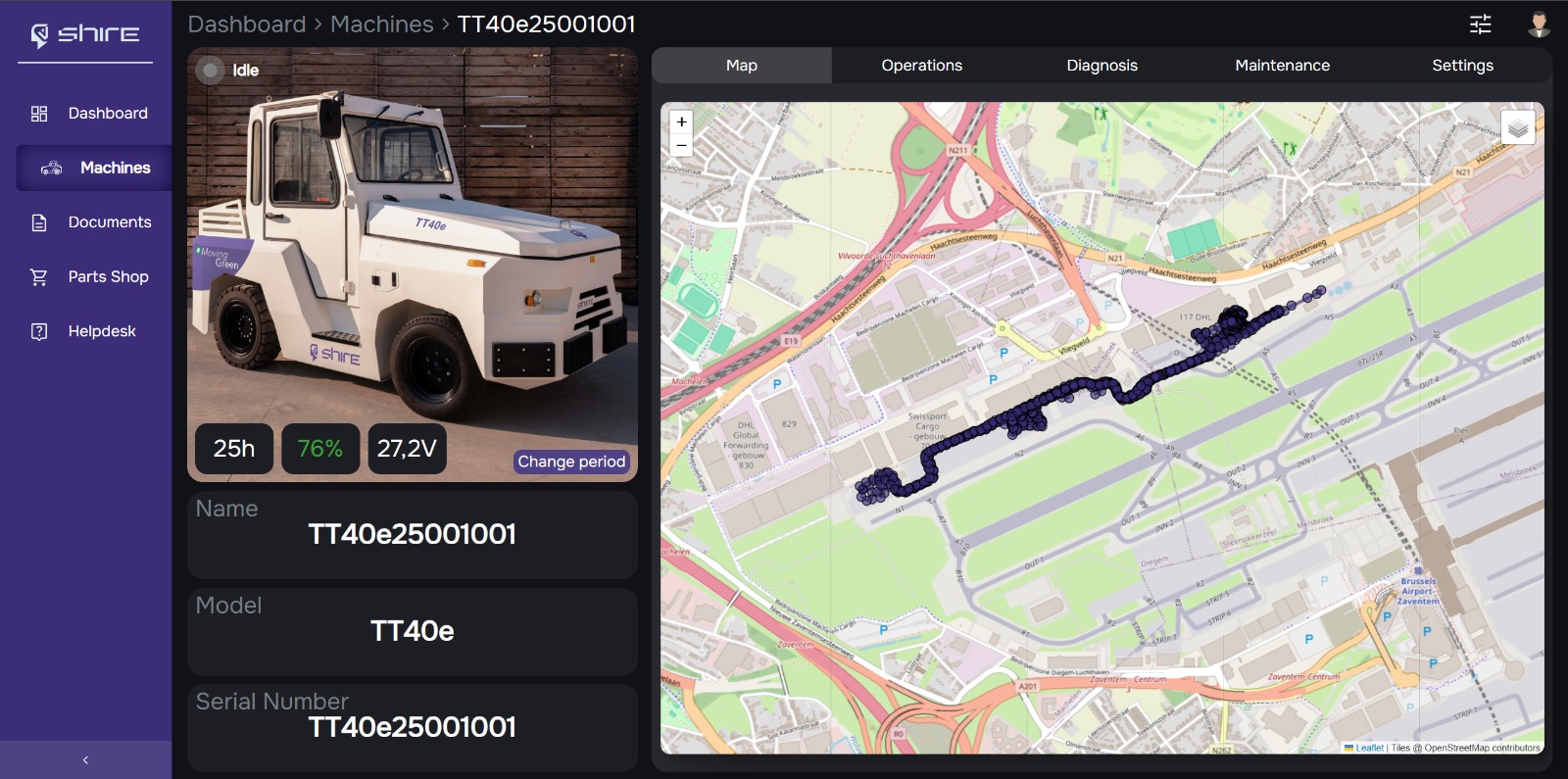The image size is (1568, 779).
Task: Go to Machines in the breadcrumb
Action: click(381, 24)
